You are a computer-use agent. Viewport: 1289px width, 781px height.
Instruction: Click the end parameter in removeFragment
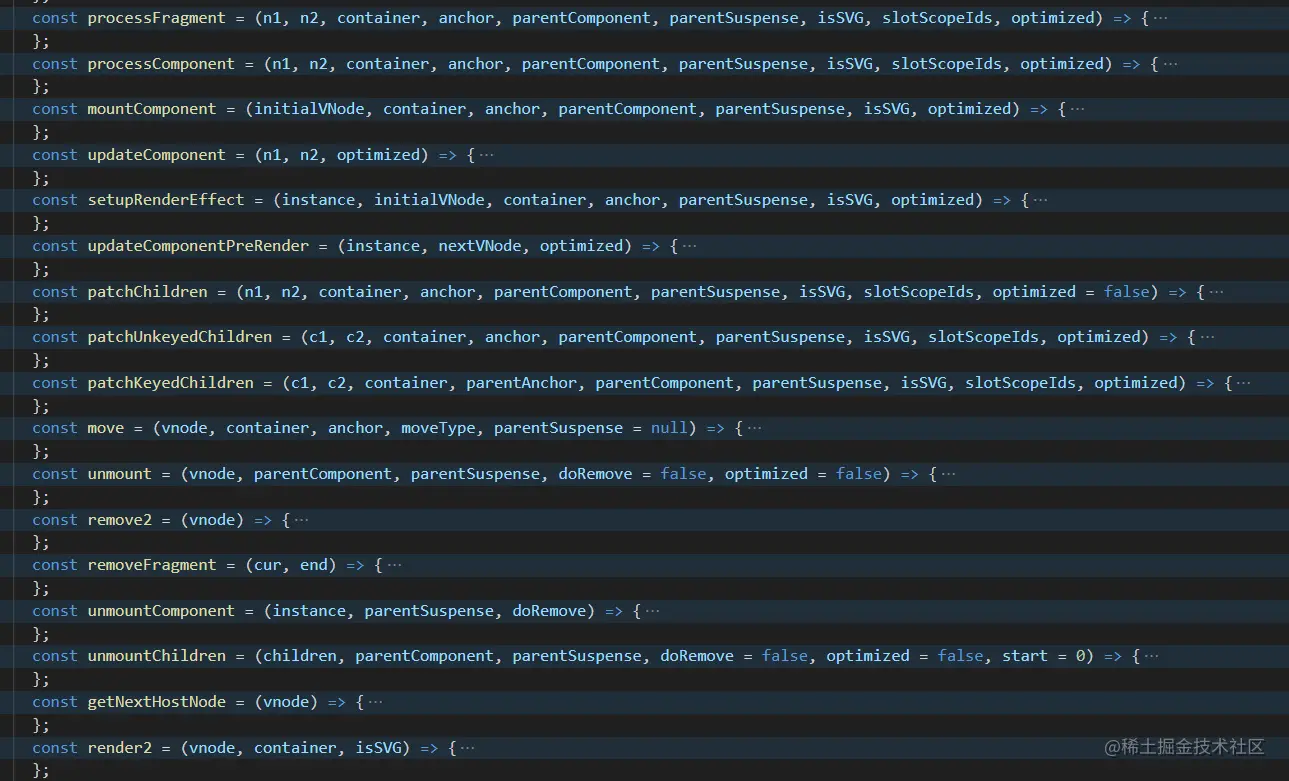tap(314, 565)
